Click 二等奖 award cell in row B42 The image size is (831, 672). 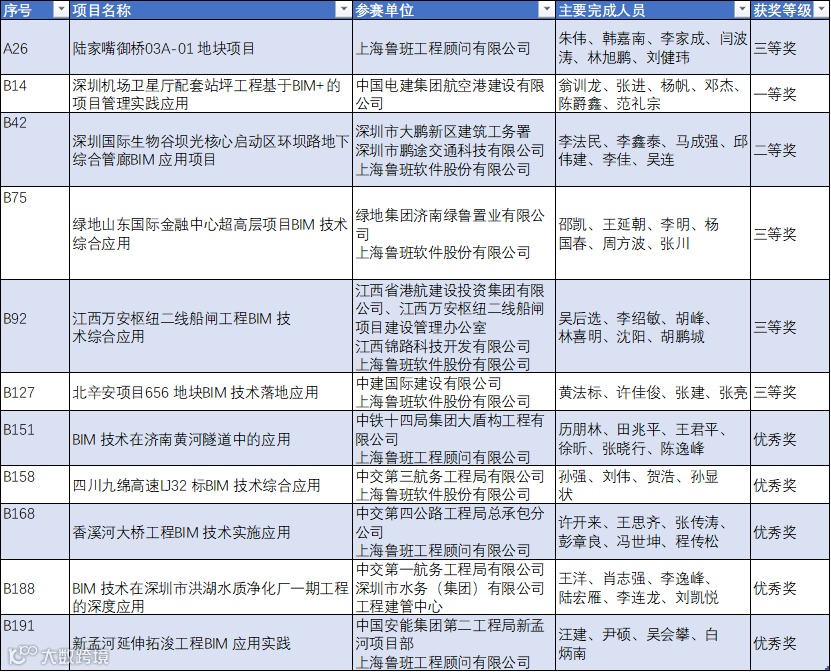point(790,149)
